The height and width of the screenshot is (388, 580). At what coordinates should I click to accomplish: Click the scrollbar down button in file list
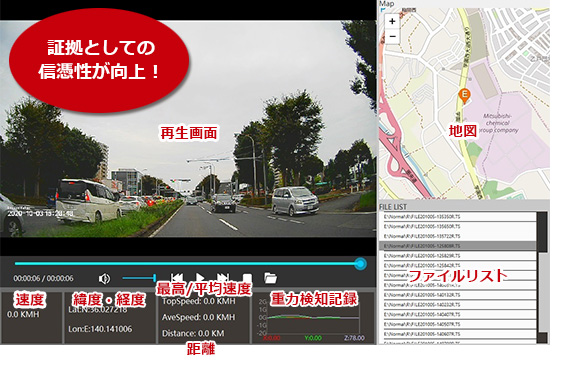coord(542,338)
